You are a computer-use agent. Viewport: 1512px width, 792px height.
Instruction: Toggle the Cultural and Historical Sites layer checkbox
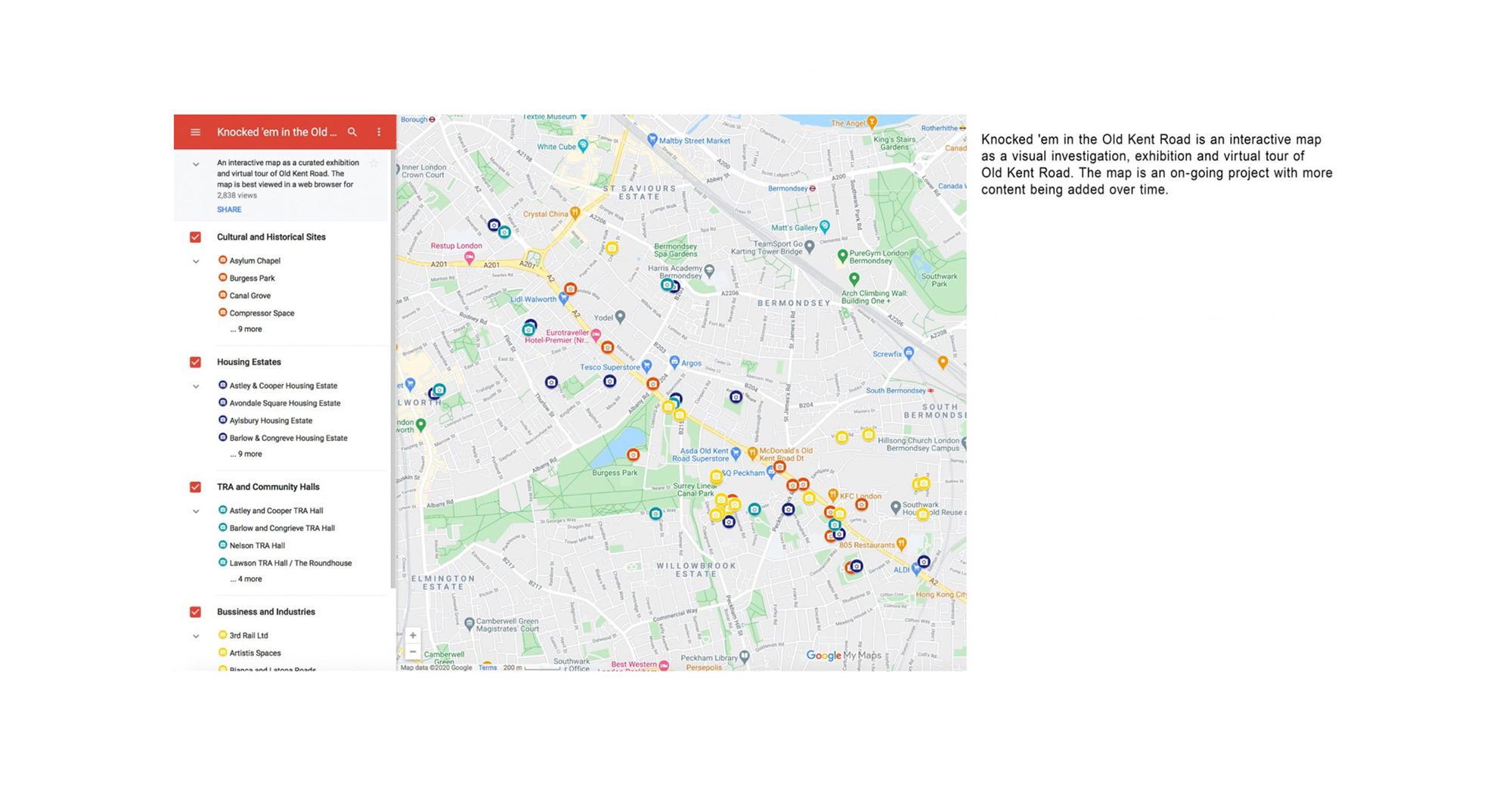[195, 238]
